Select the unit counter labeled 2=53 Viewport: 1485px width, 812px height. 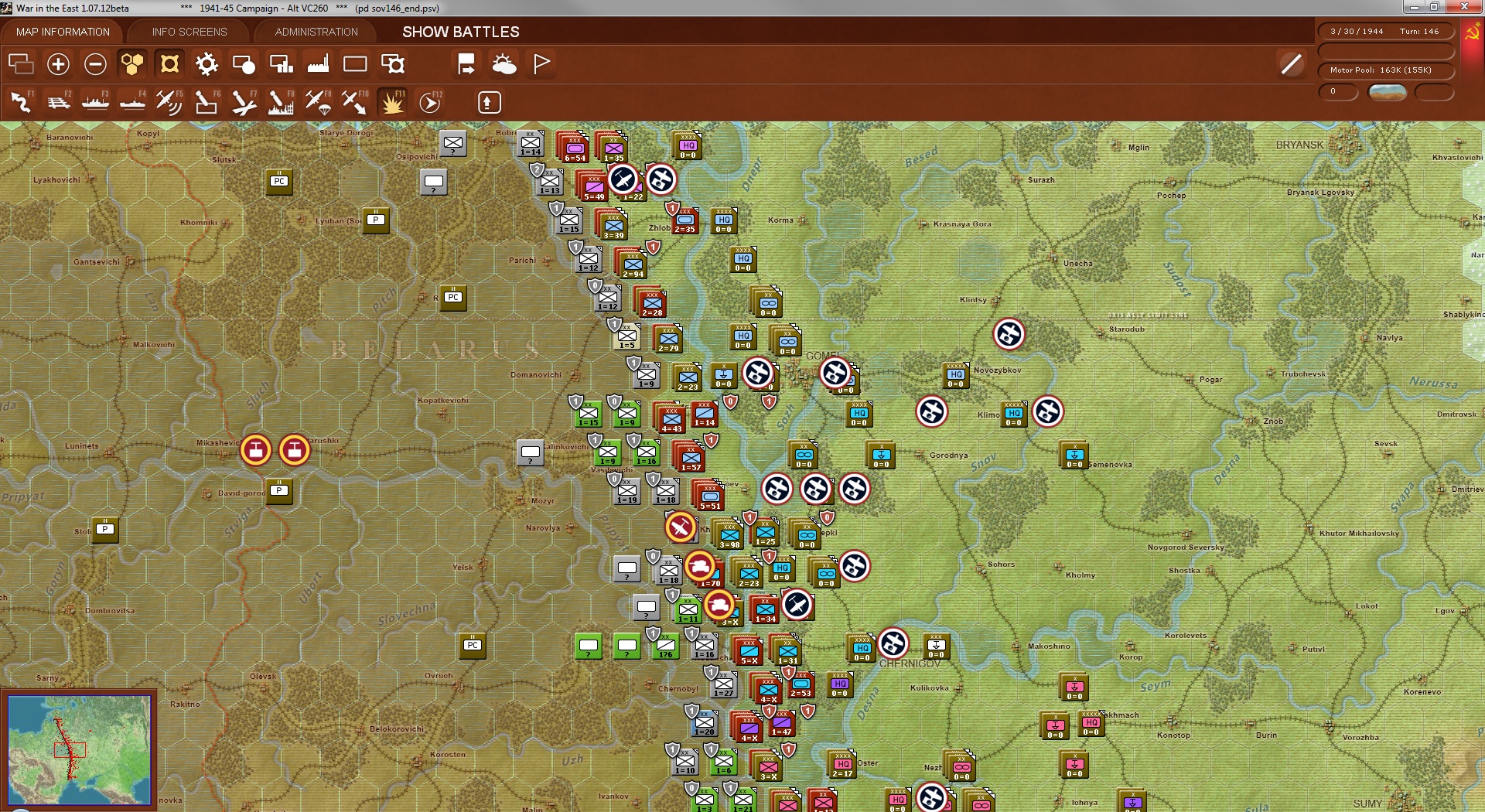801,684
